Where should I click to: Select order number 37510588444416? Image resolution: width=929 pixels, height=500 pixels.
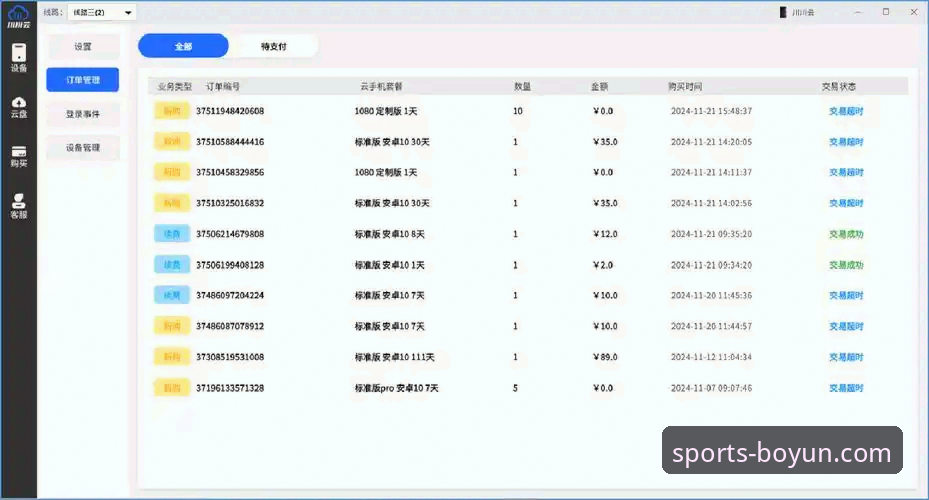230,142
